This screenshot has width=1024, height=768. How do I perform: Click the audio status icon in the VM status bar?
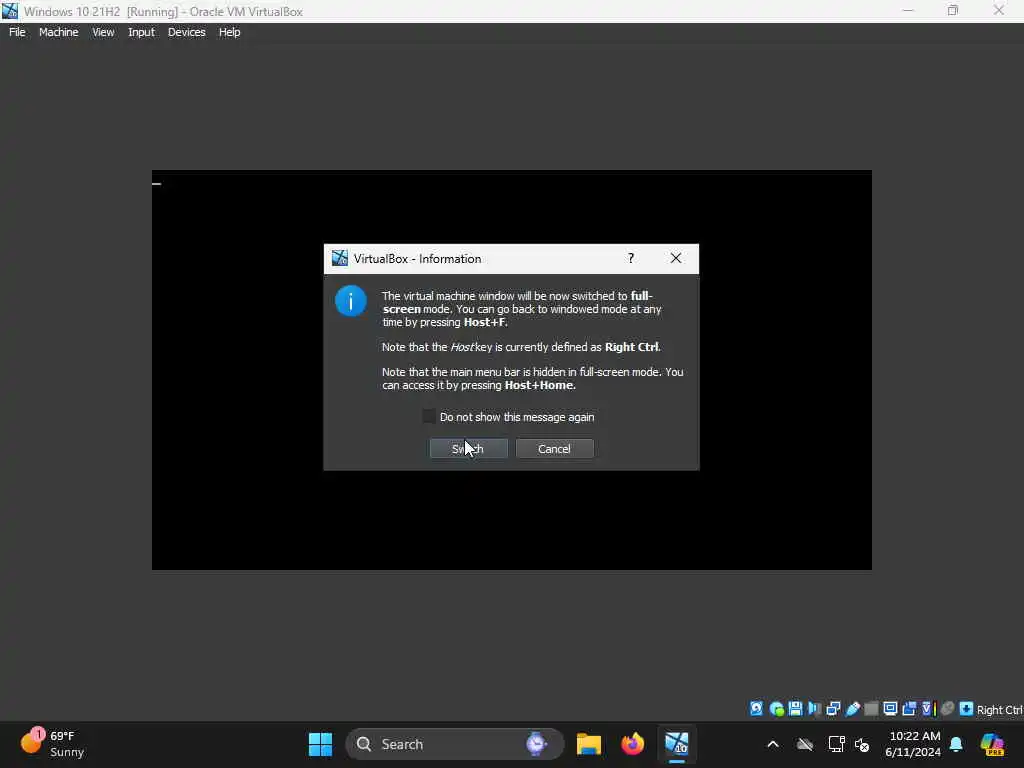[814, 709]
